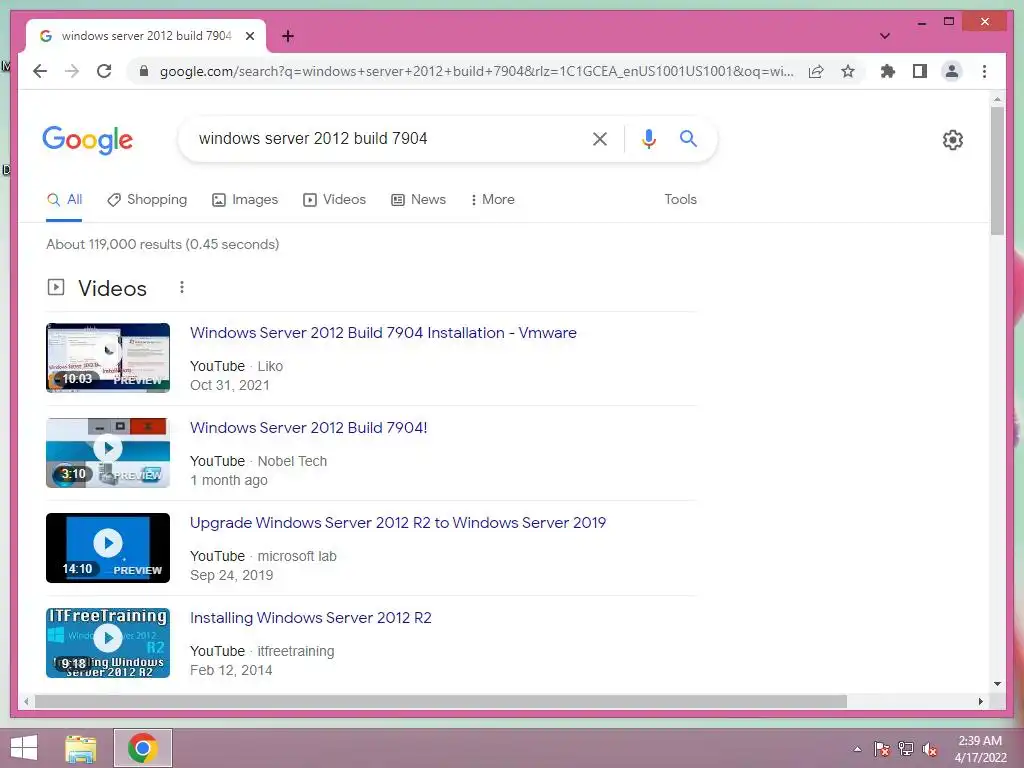Go back with the browser back arrow

pos(40,71)
